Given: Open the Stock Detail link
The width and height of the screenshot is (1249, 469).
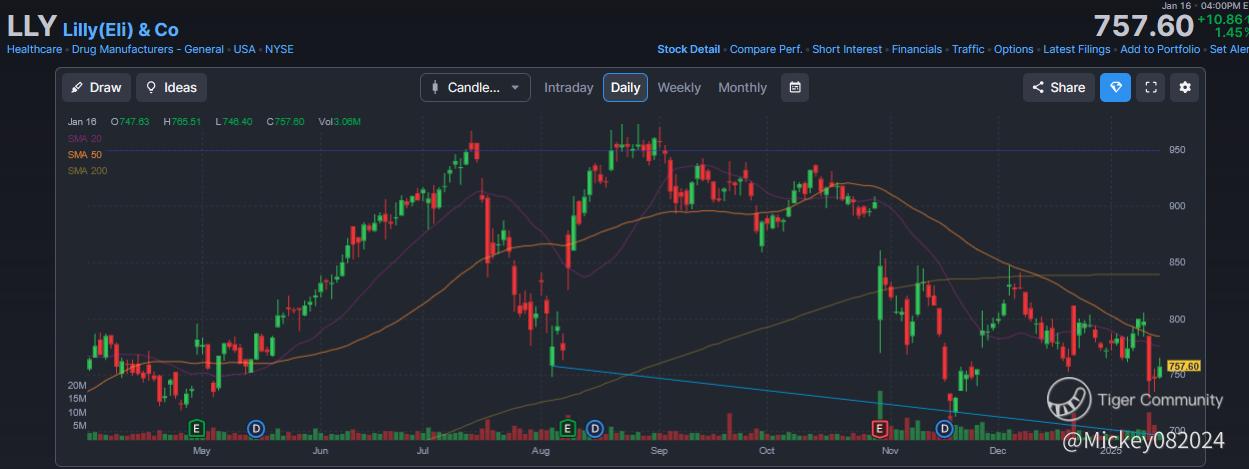Looking at the screenshot, I should (688, 49).
